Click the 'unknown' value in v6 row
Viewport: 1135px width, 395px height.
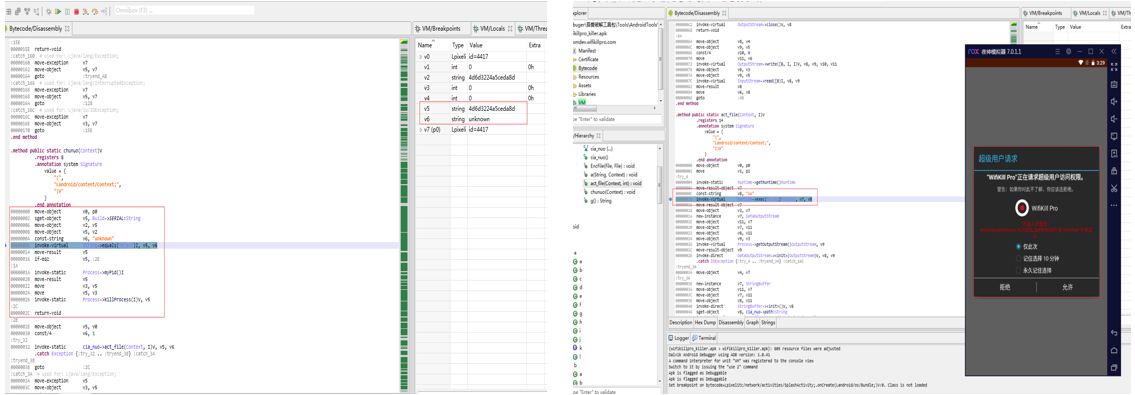tap(480, 118)
